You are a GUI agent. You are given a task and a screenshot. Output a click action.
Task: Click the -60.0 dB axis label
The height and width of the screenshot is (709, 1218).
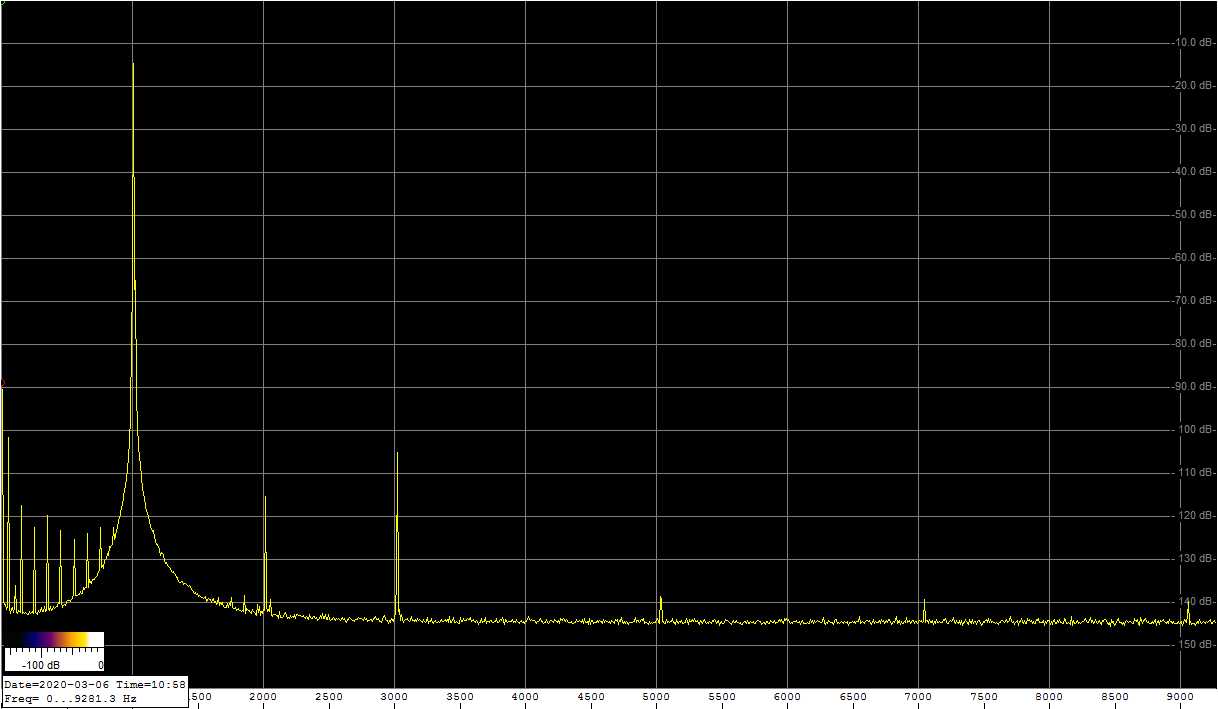tap(1193, 257)
